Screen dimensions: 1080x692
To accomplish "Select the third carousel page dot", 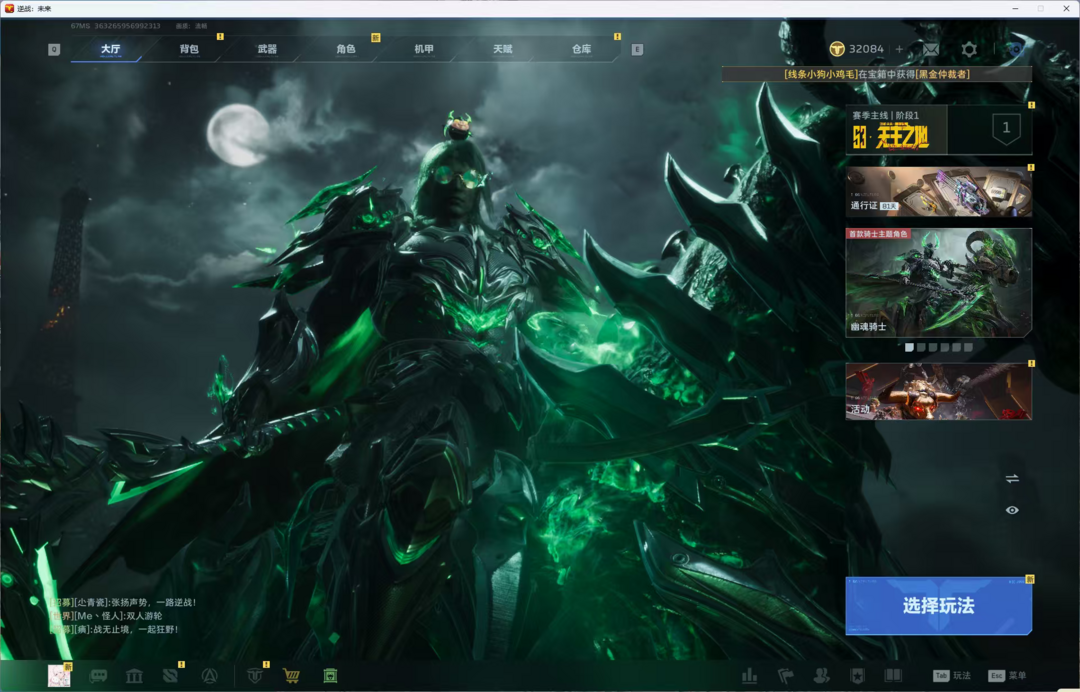I will [x=933, y=347].
